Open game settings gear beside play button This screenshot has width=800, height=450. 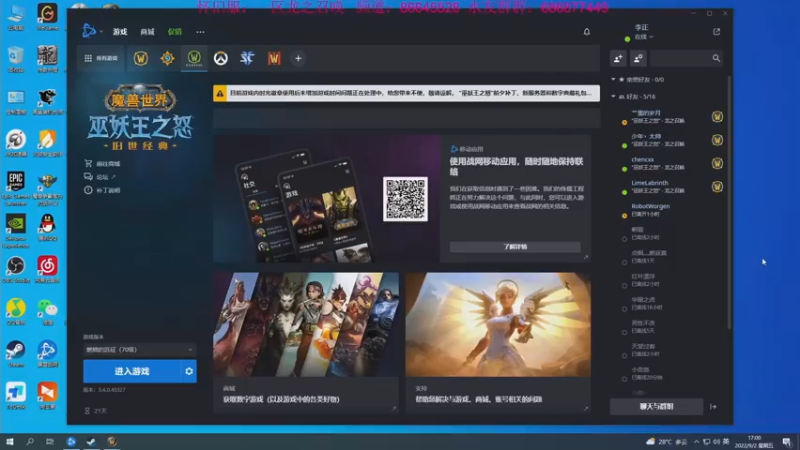click(189, 371)
